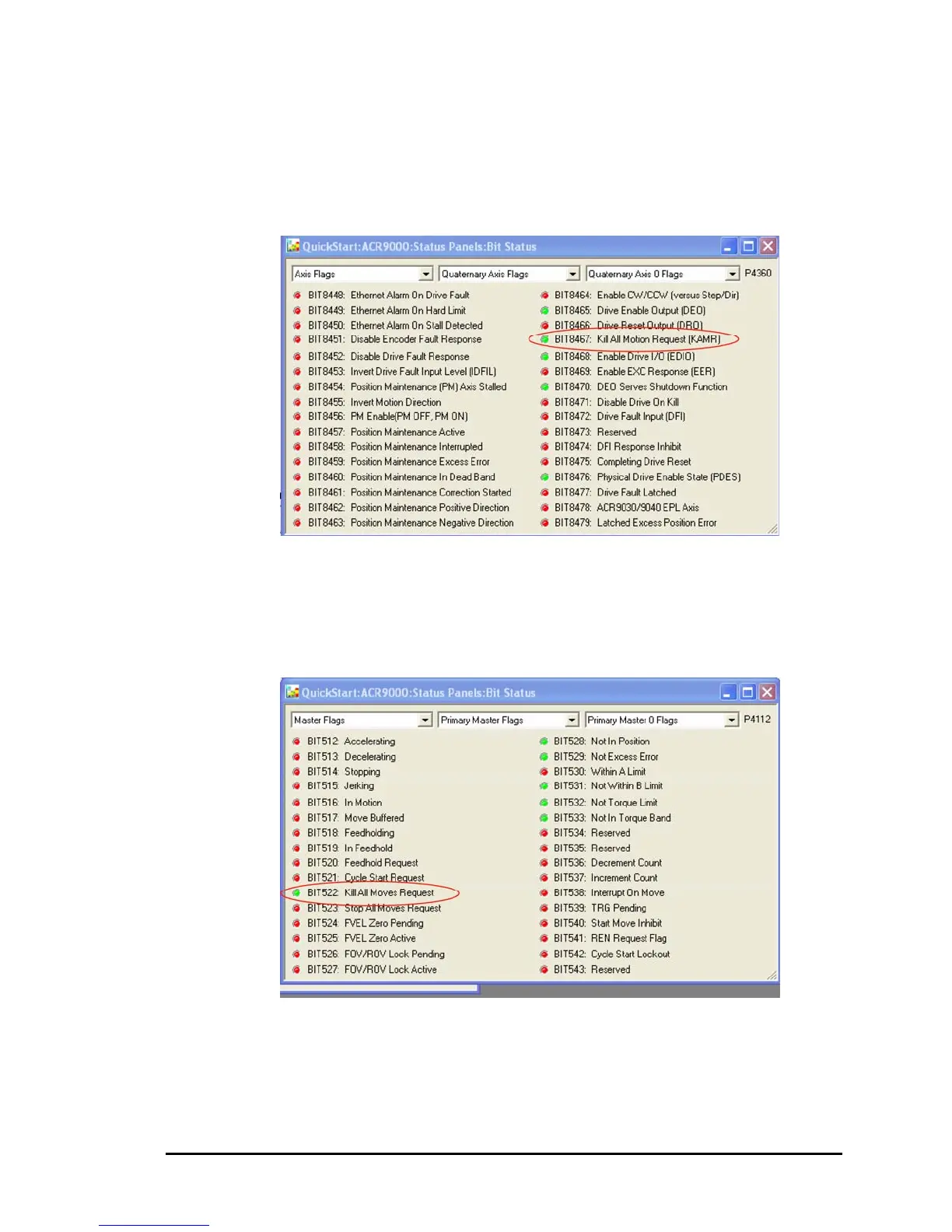952x1232 pixels.
Task: Select text 'BIT8463: Position Maintenance Negative Direction'
Action: pyautogui.click(x=411, y=523)
